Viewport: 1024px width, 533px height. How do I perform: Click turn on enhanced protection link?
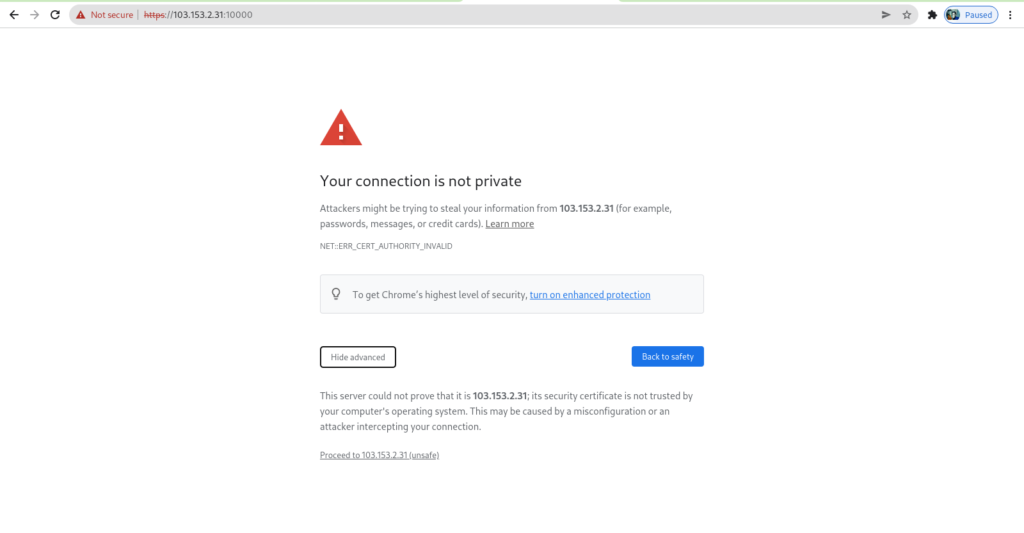590,295
